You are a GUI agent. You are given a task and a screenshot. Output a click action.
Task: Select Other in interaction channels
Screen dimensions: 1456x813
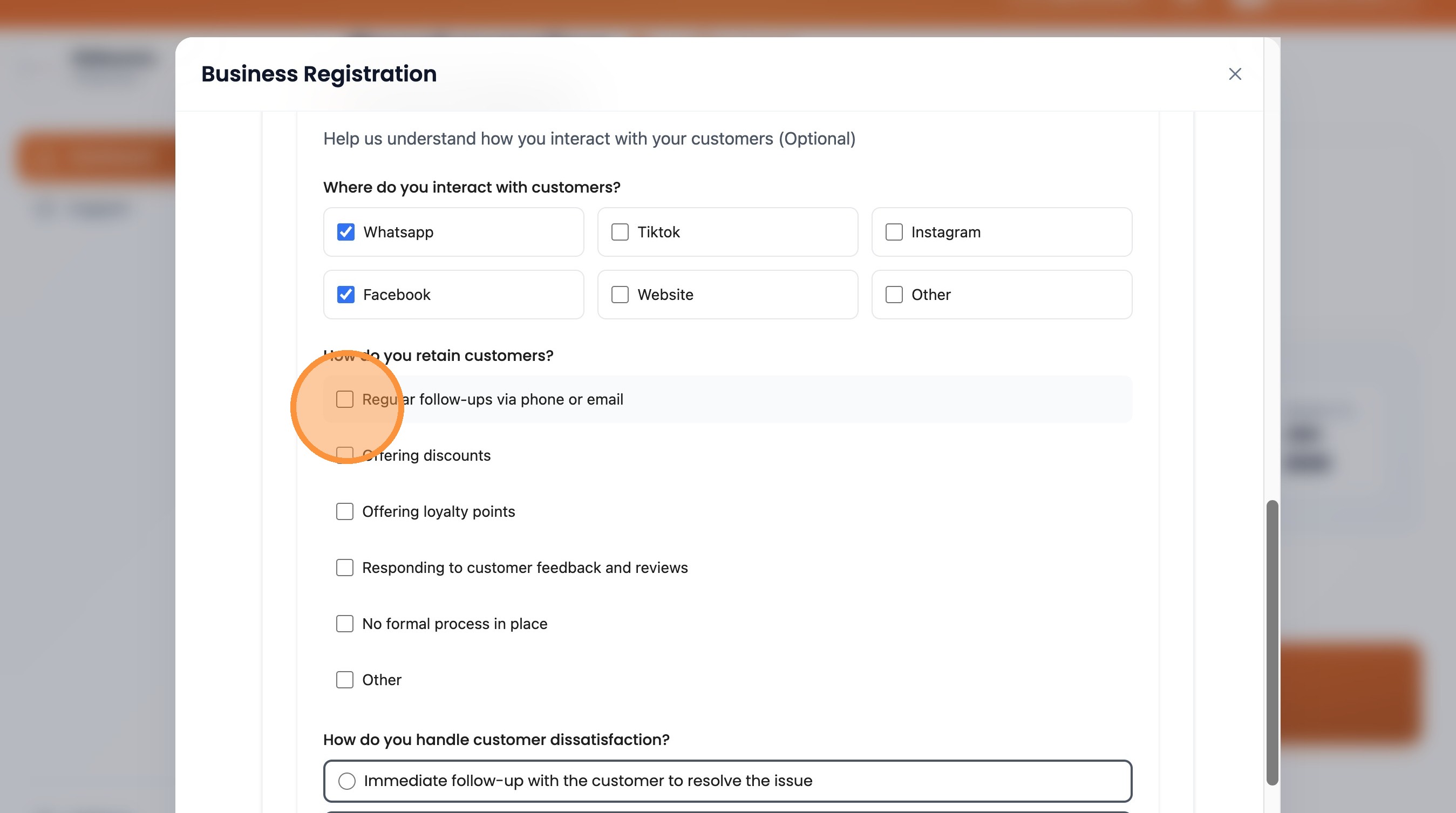click(x=894, y=295)
